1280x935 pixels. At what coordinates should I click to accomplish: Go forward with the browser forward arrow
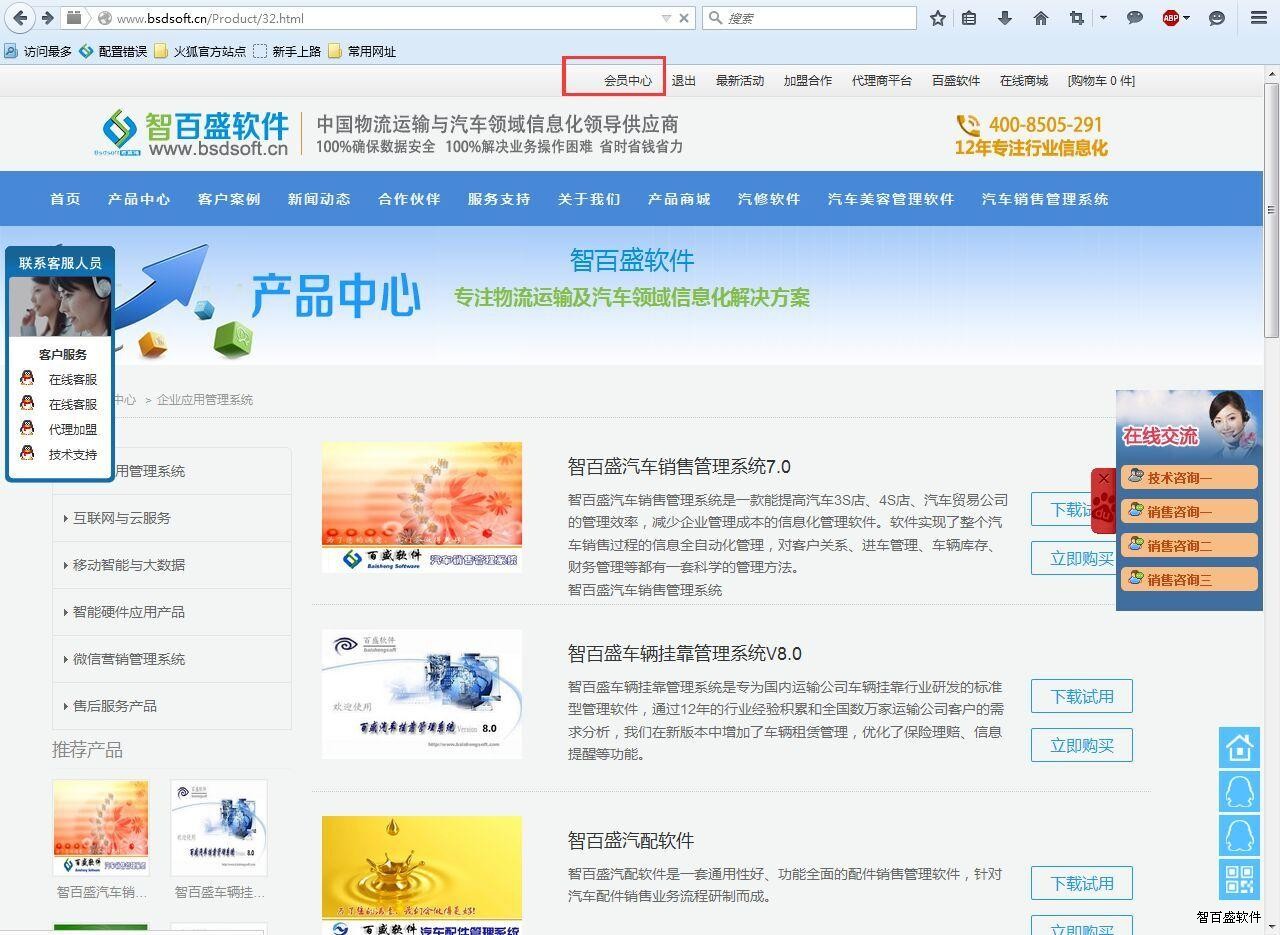point(46,18)
